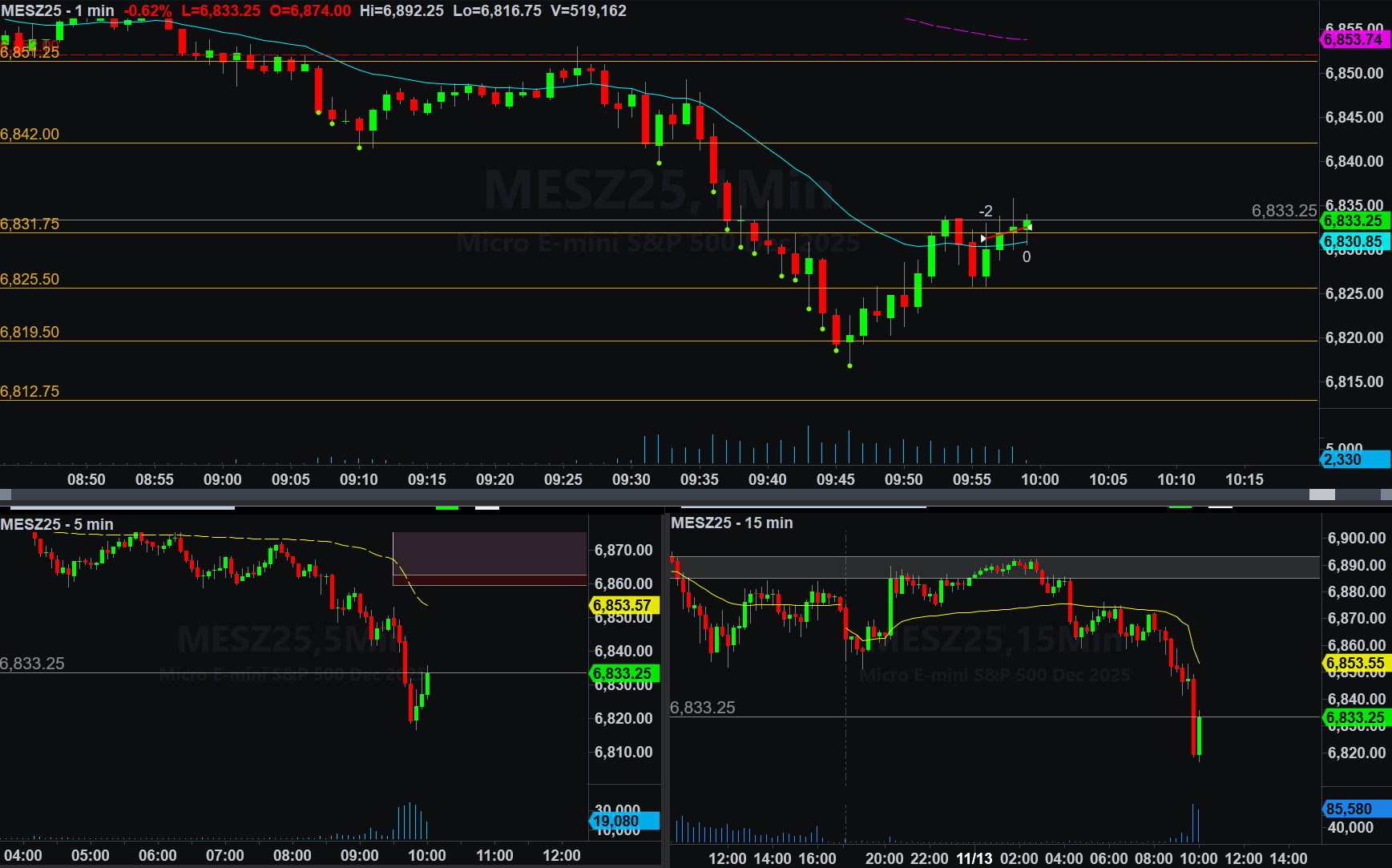Click the gray shaded zone on 15 min chart
This screenshot has width=1392, height=868.
click(994, 567)
